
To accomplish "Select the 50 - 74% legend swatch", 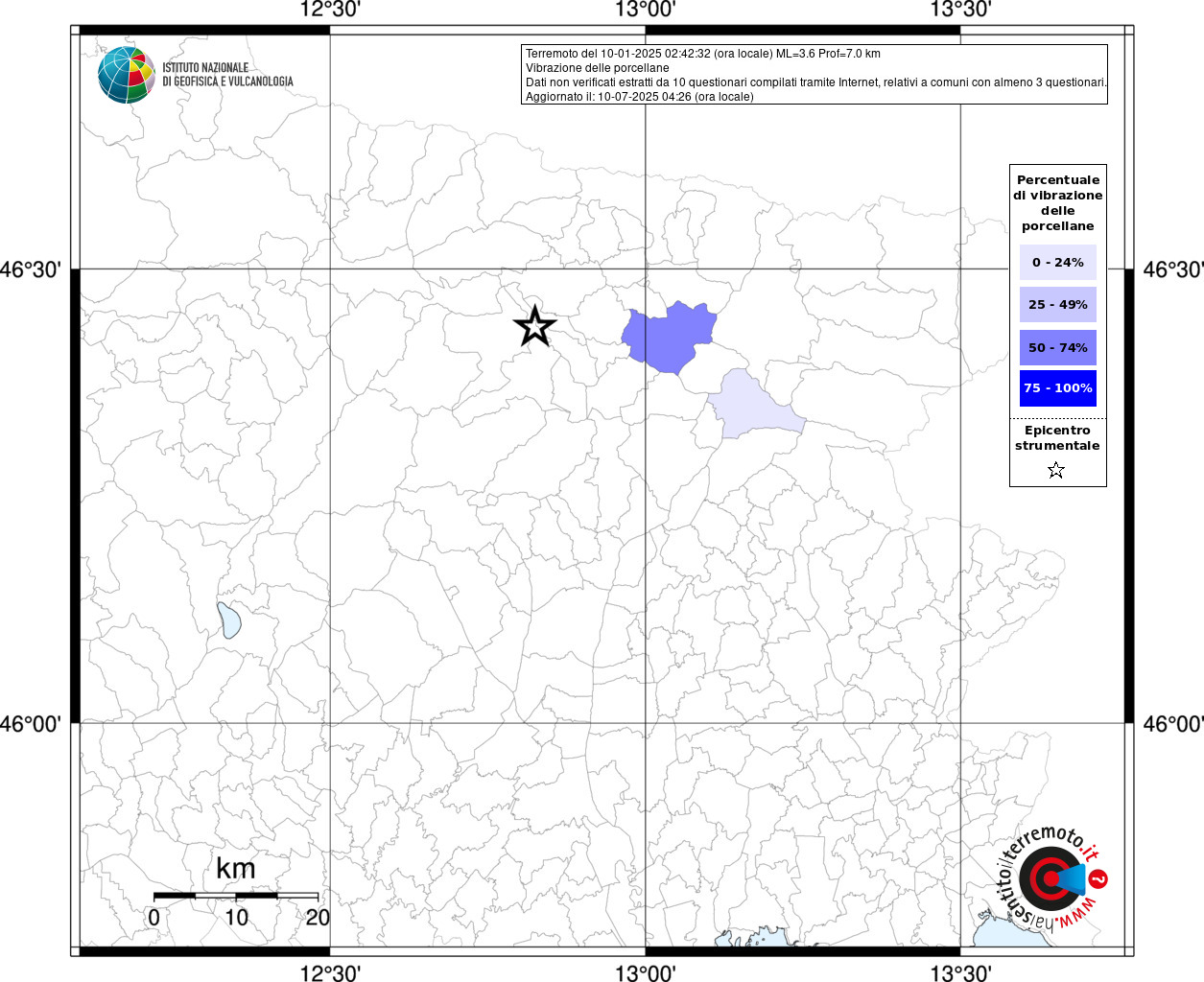I will click(x=1057, y=347).
